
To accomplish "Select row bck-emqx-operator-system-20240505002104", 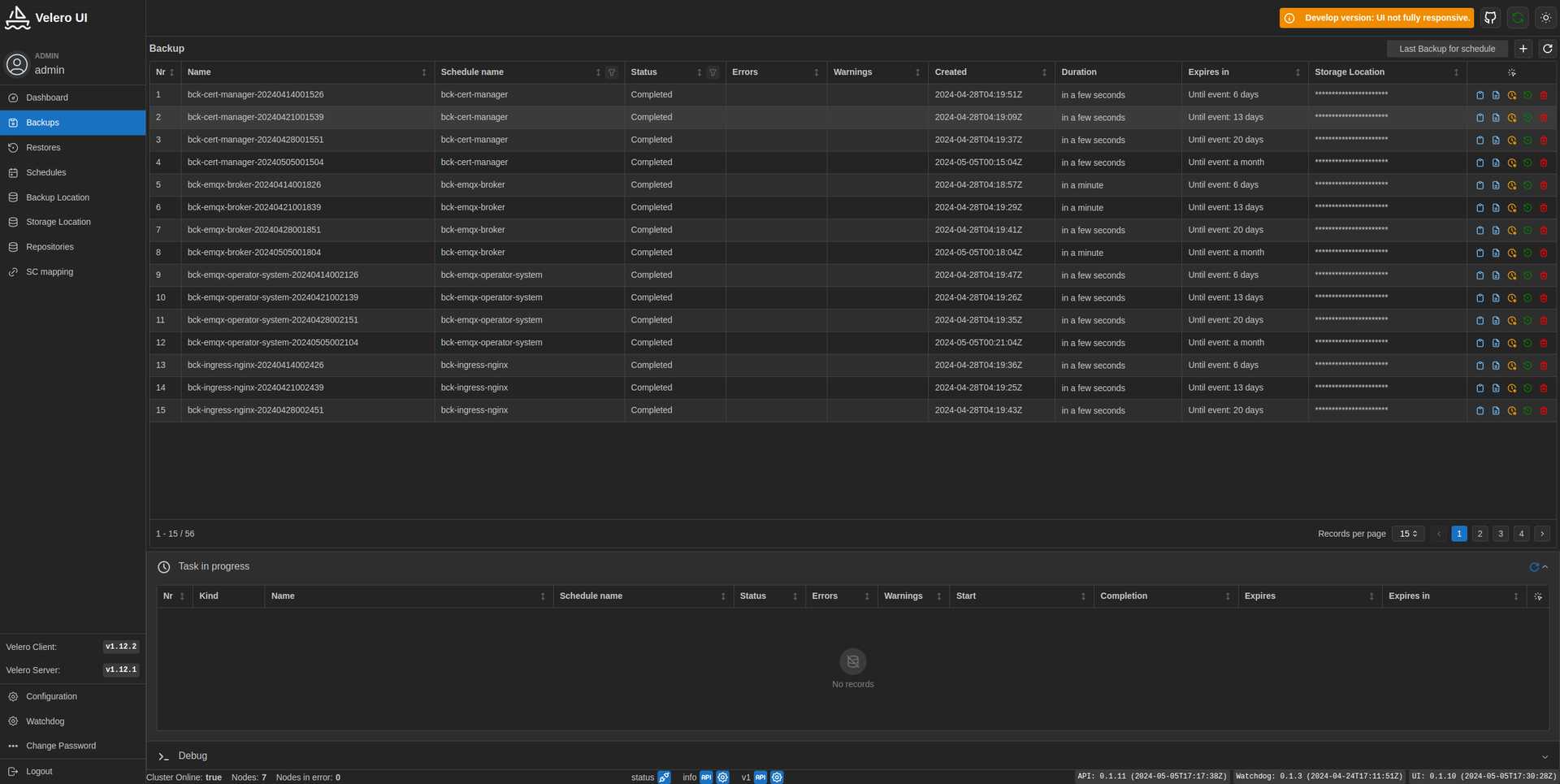I will click(852, 343).
